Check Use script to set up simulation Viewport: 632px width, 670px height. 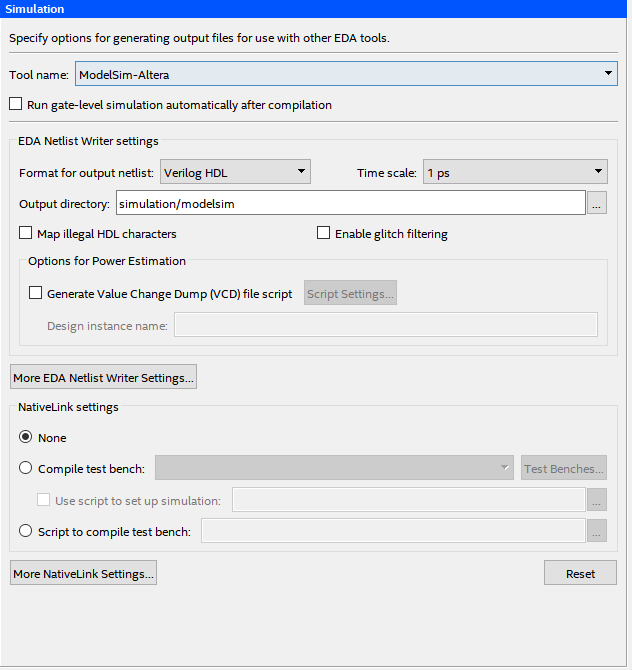tap(44, 500)
